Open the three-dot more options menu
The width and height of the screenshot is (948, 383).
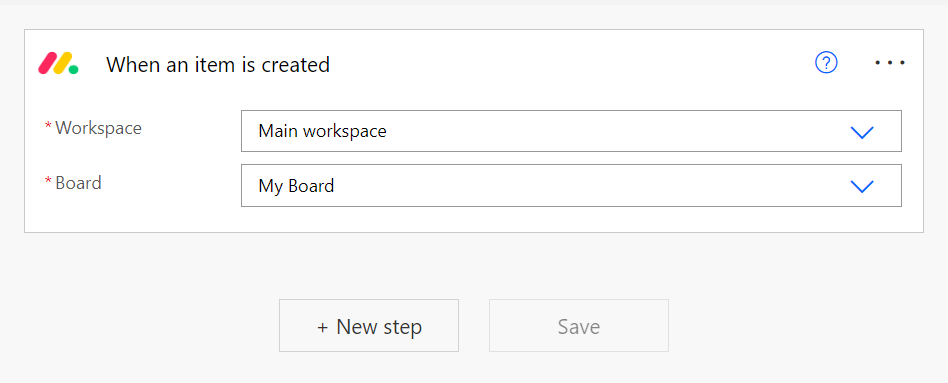click(x=890, y=62)
